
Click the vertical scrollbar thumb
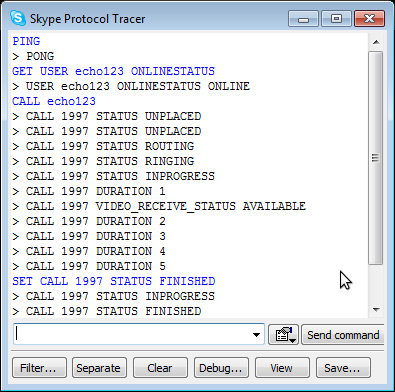376,158
